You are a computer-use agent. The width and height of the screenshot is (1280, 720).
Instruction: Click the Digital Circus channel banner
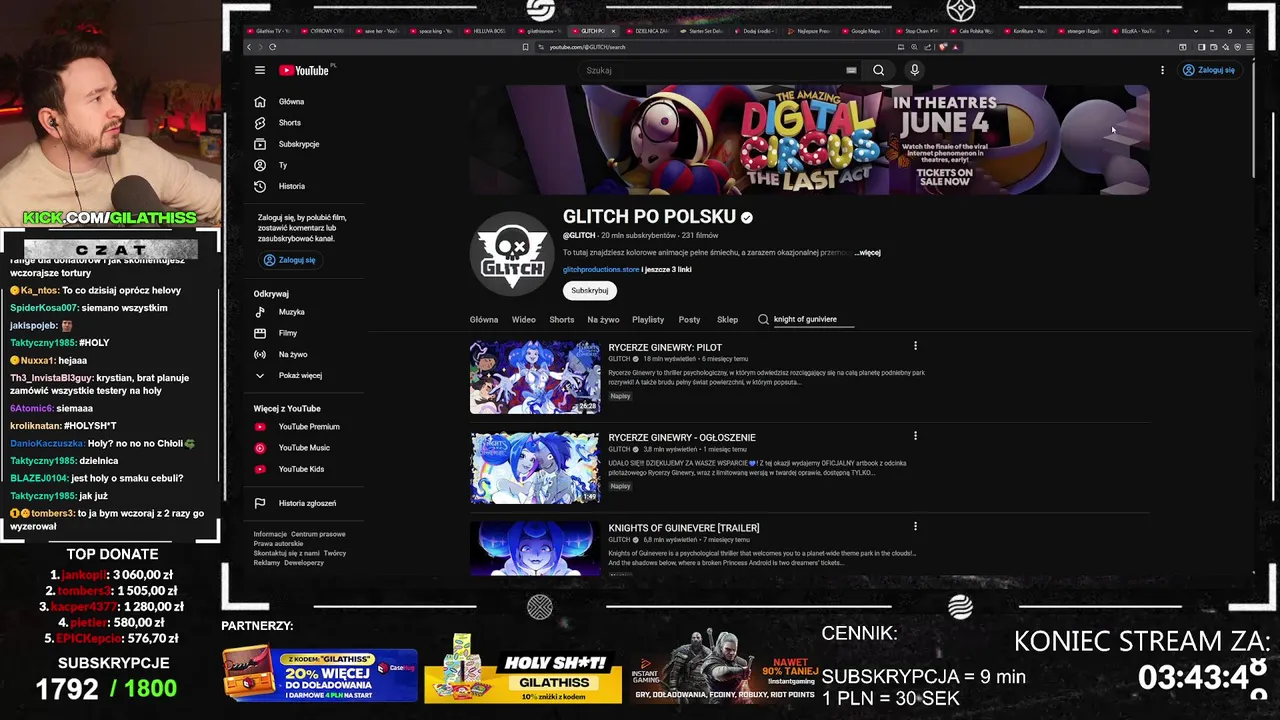click(809, 139)
